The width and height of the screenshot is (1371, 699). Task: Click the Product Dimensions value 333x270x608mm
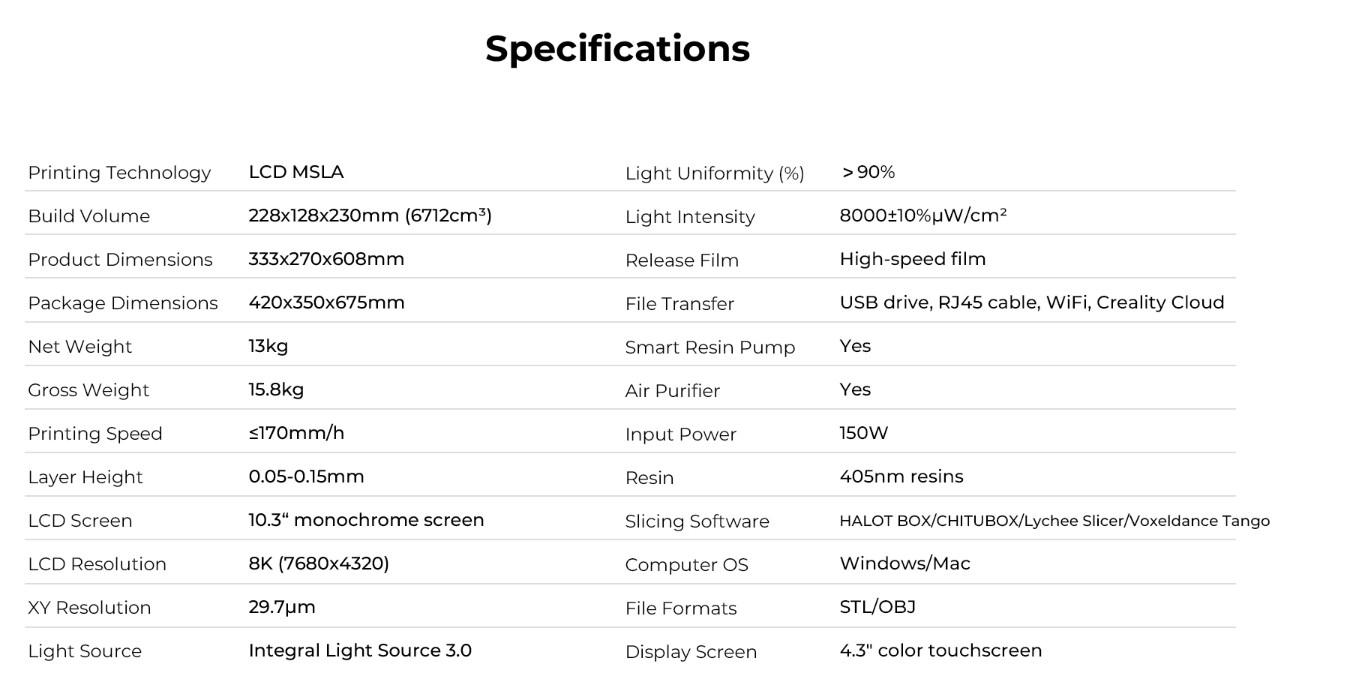(x=326, y=259)
